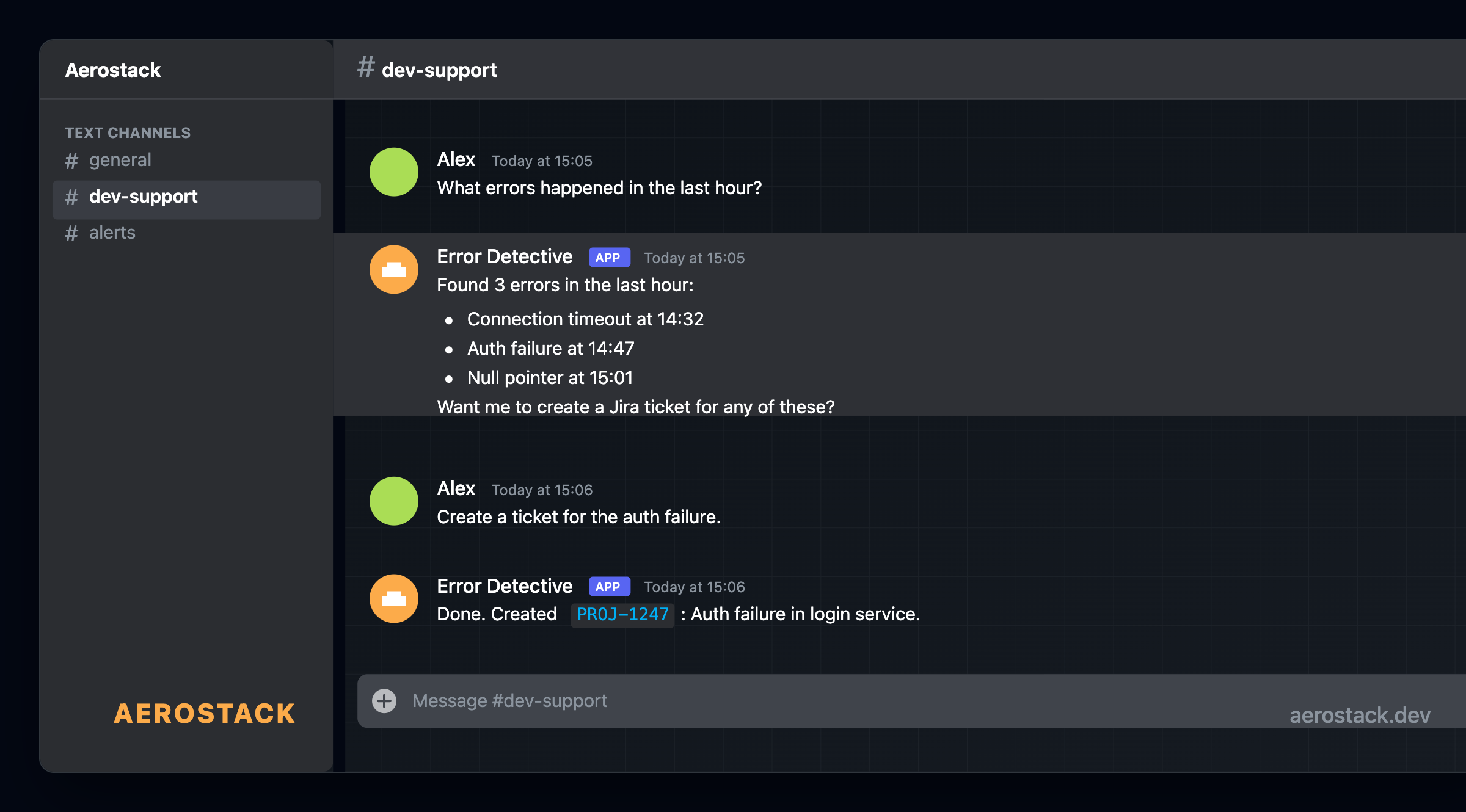Click the APP badge on first bot message
The image size is (1466, 812).
click(608, 257)
